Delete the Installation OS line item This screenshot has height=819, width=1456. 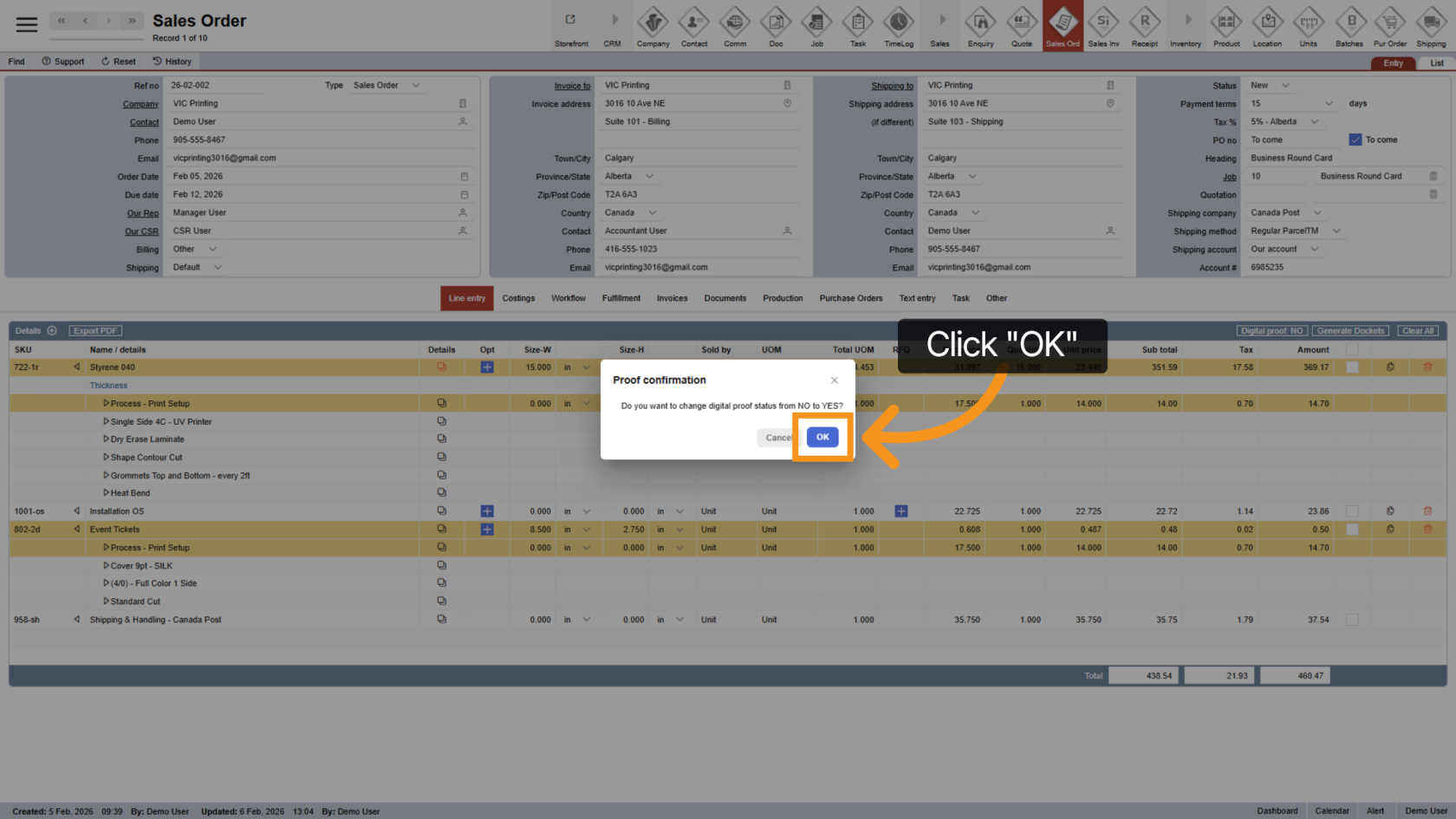click(1427, 511)
